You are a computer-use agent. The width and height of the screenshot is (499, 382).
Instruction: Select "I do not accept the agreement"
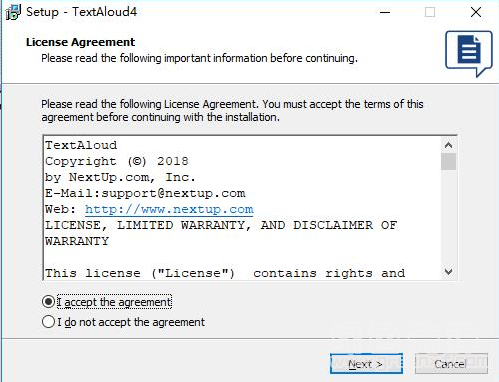(x=123, y=322)
